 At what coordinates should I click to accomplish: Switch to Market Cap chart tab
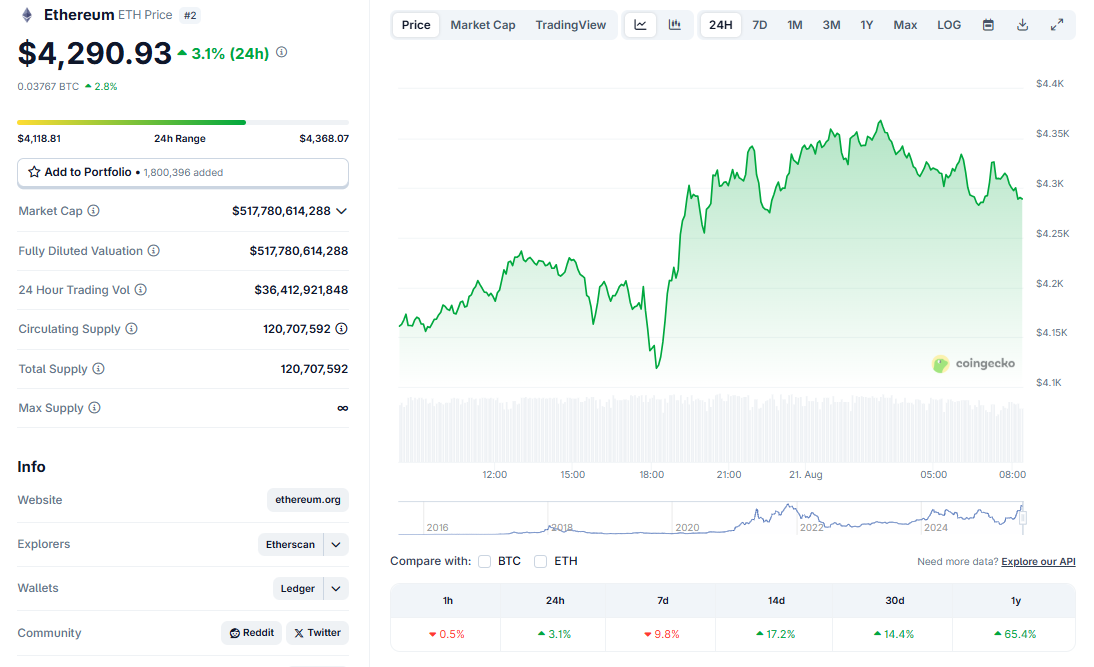click(x=483, y=25)
